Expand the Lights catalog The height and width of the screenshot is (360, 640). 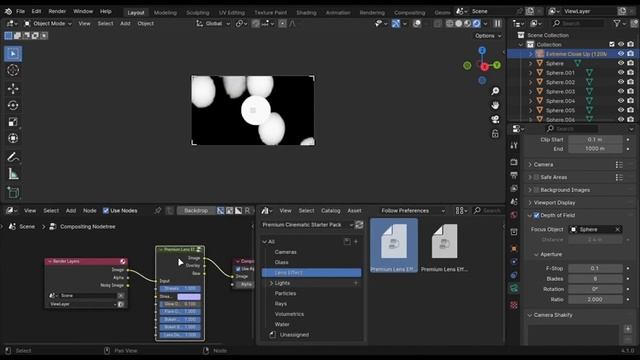(271, 283)
